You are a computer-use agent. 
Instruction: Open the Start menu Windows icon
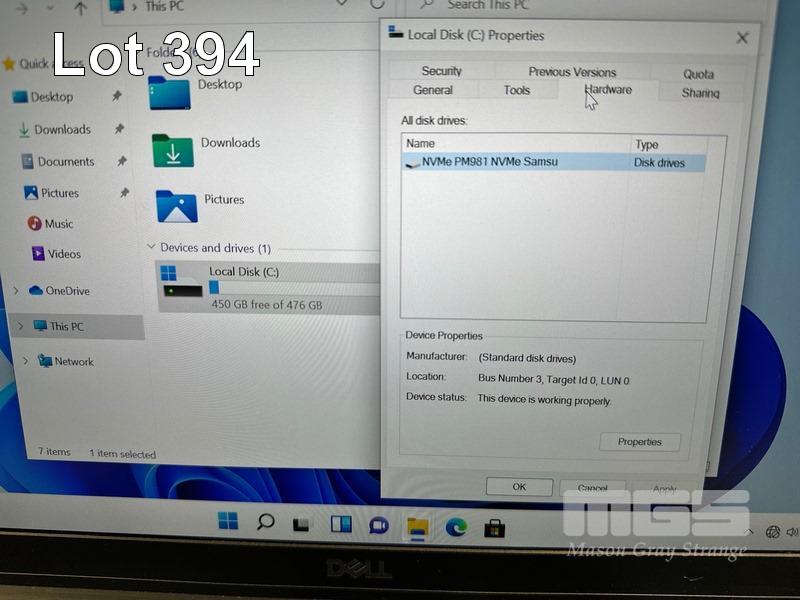coord(228,521)
